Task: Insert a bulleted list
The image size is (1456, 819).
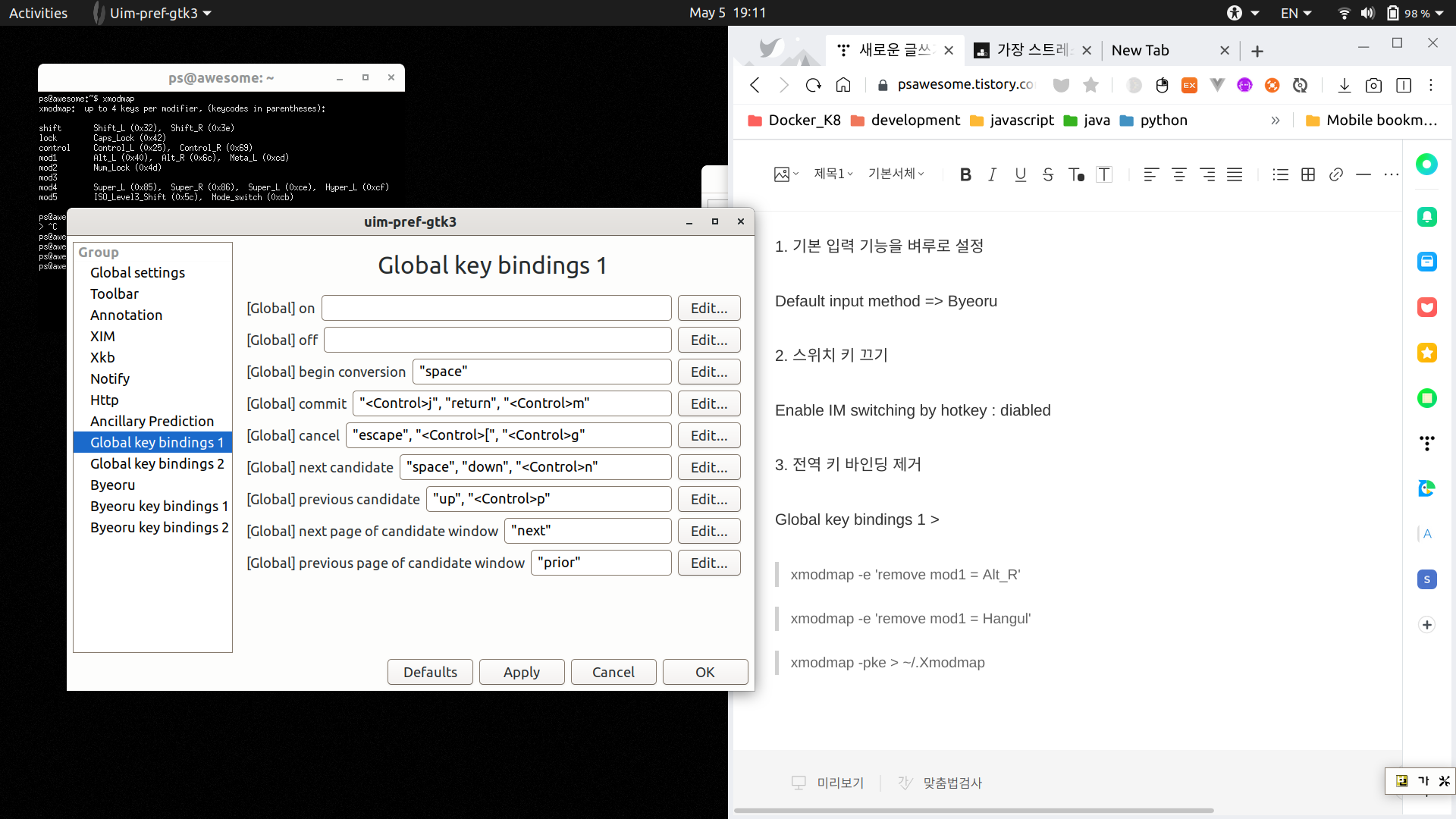Action: [x=1280, y=174]
